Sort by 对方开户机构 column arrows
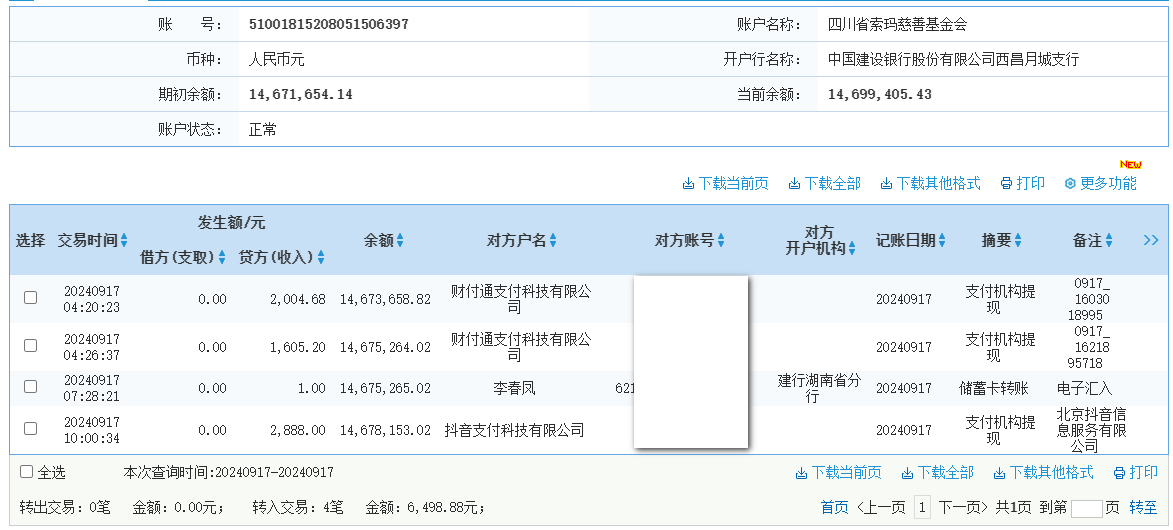 point(852,249)
